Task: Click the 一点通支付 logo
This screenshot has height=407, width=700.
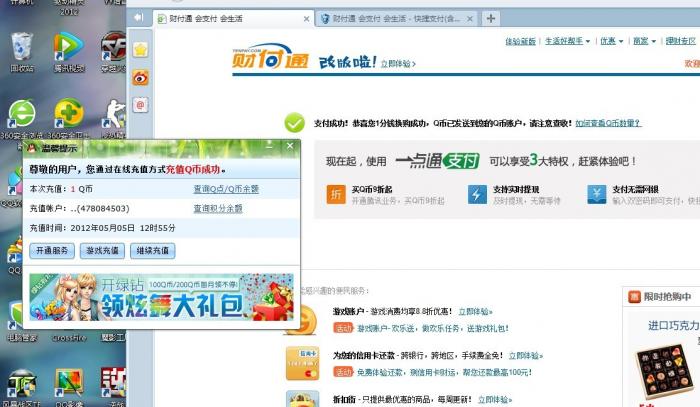Action: [x=438, y=161]
